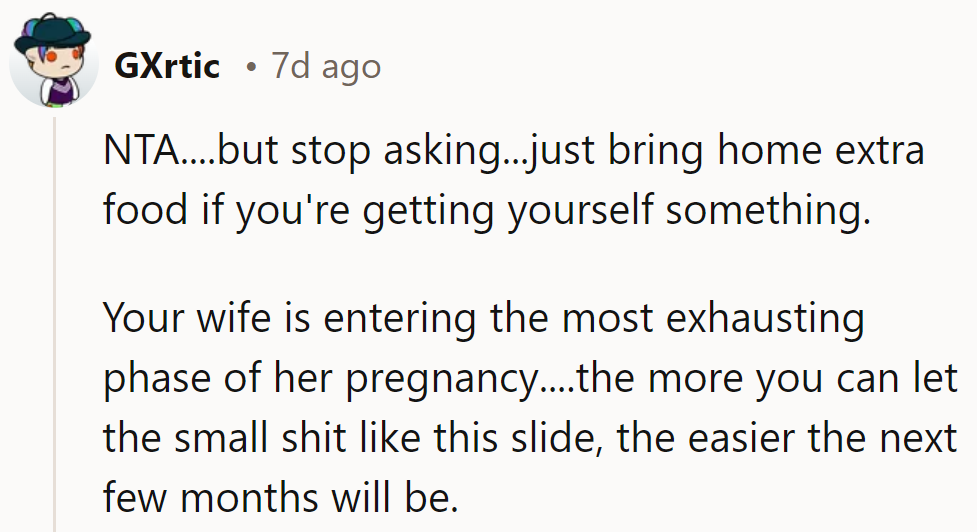The image size is (977, 532).
Task: Click the phrase "the more you can let"
Action: (768, 379)
